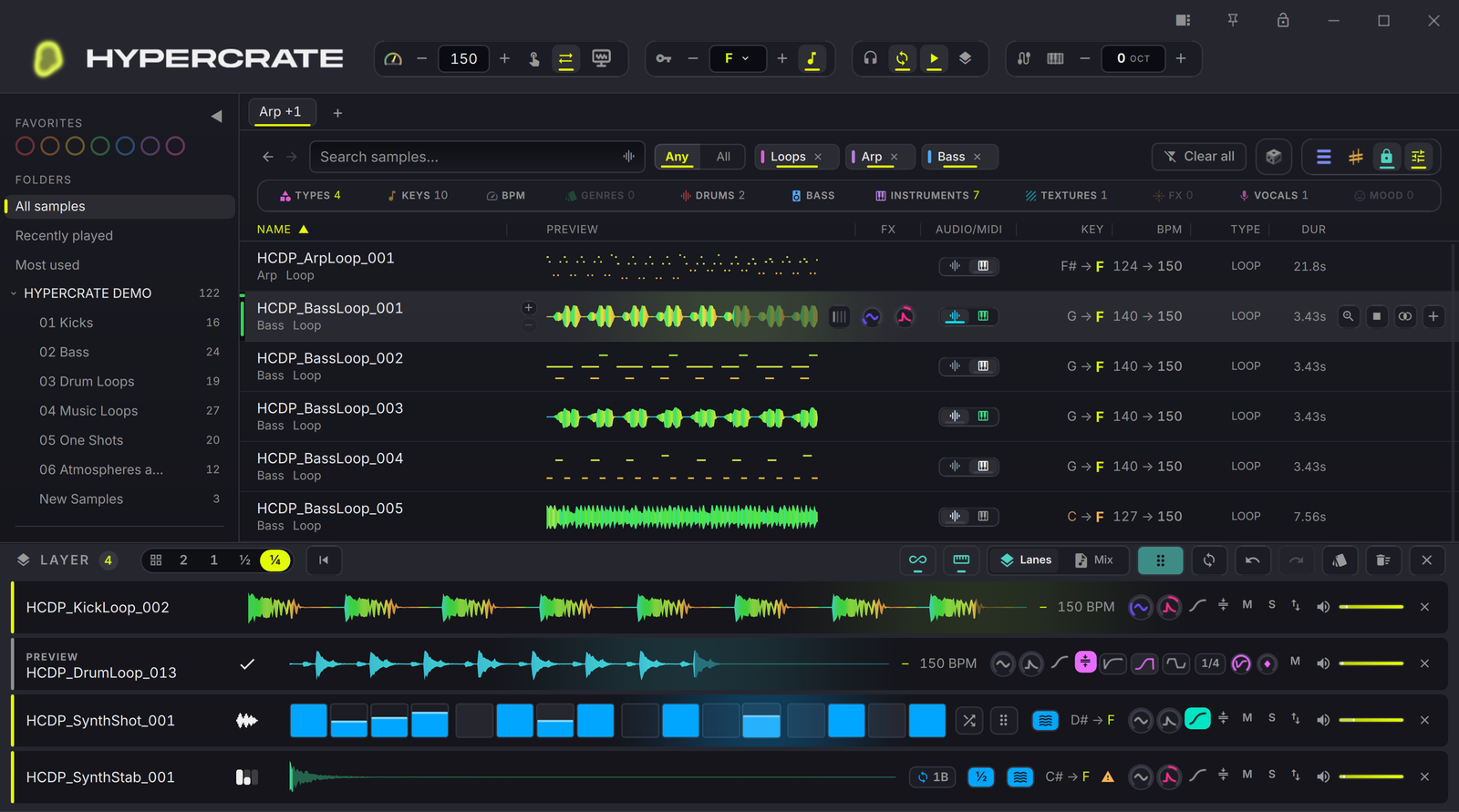Viewport: 1459px width, 812px height.
Task: Click the tap tempo finger icon
Action: (x=534, y=58)
